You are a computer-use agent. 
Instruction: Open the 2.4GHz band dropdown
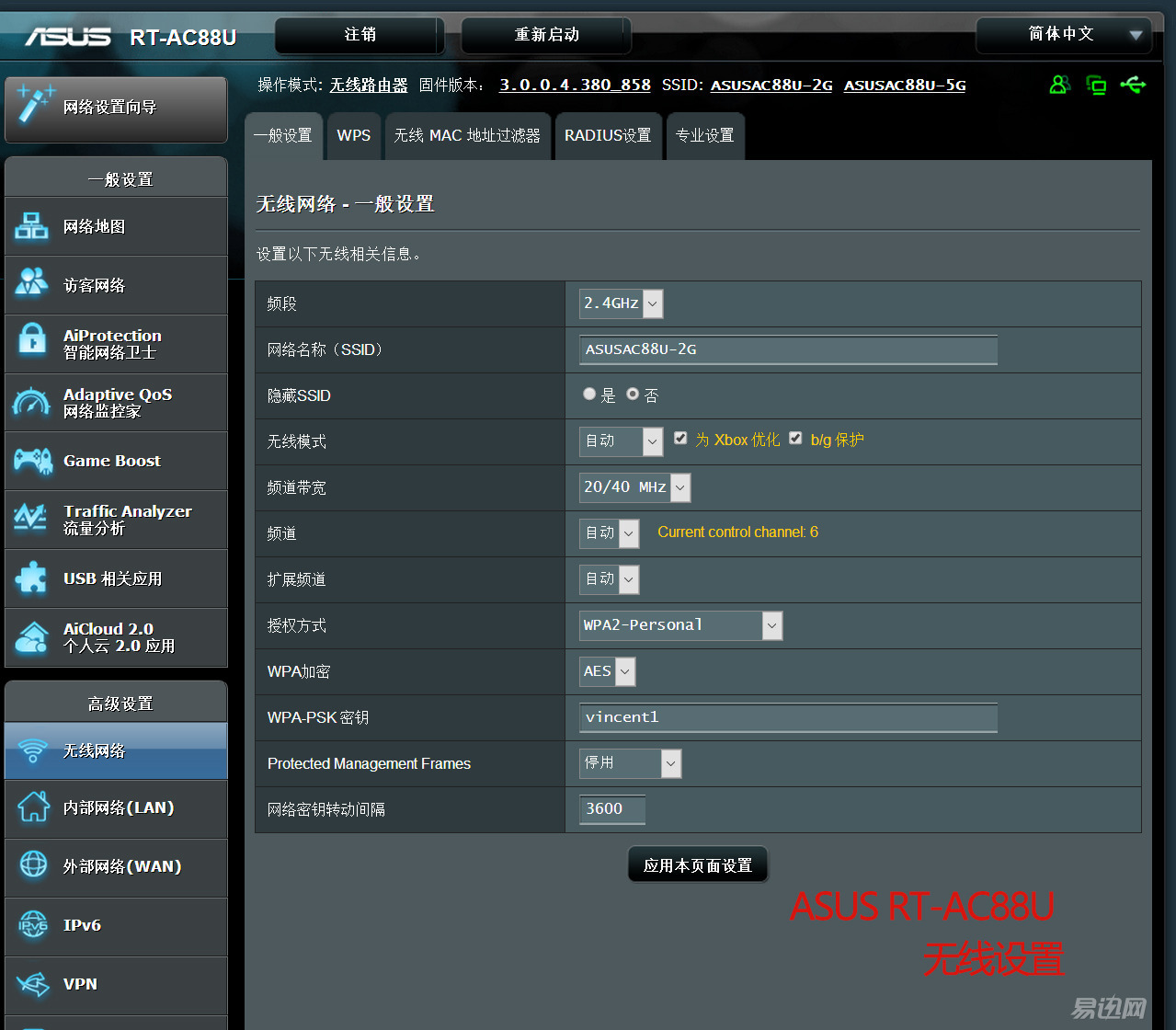click(621, 303)
